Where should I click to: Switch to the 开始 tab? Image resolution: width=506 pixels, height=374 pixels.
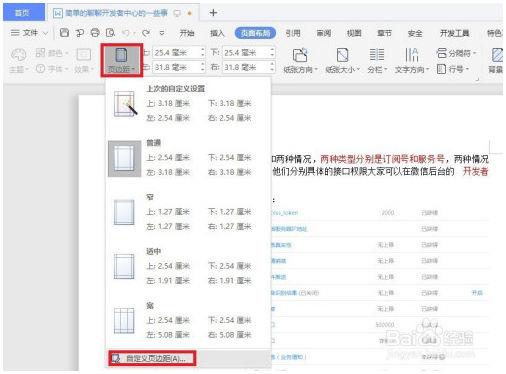click(187, 33)
